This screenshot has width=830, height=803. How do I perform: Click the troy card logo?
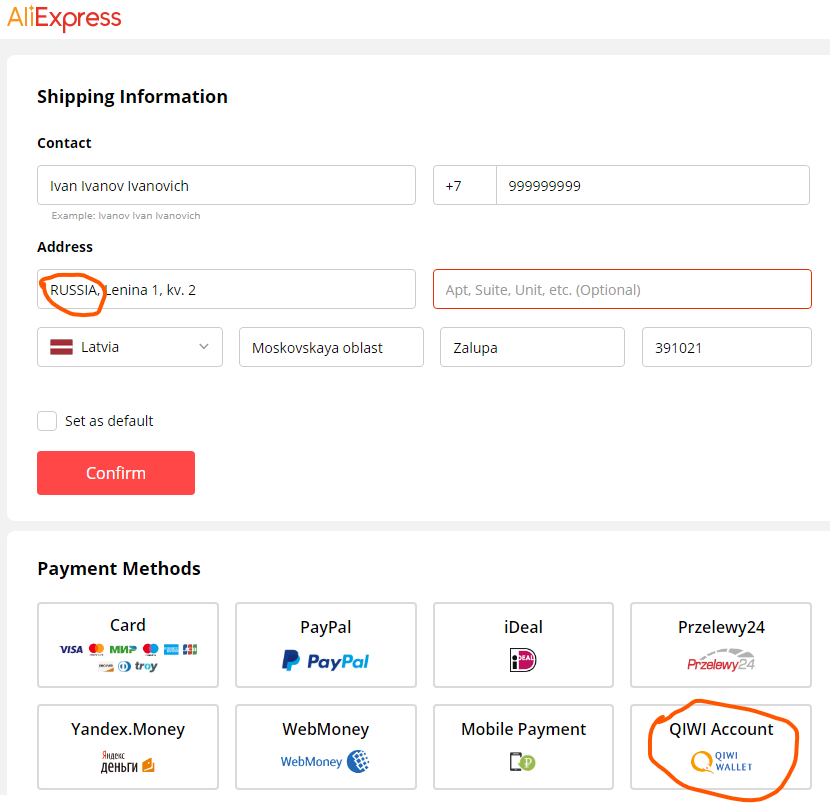coord(146,666)
